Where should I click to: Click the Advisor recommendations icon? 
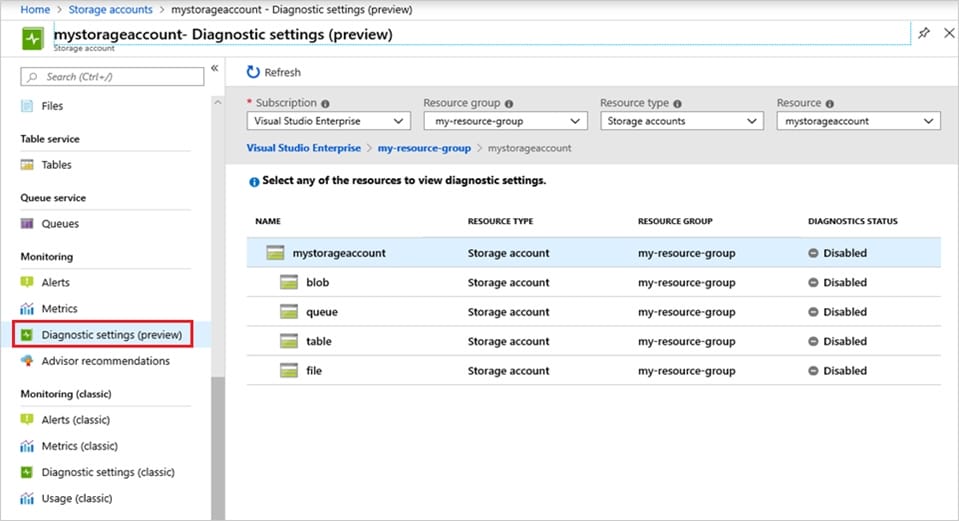pos(27,361)
